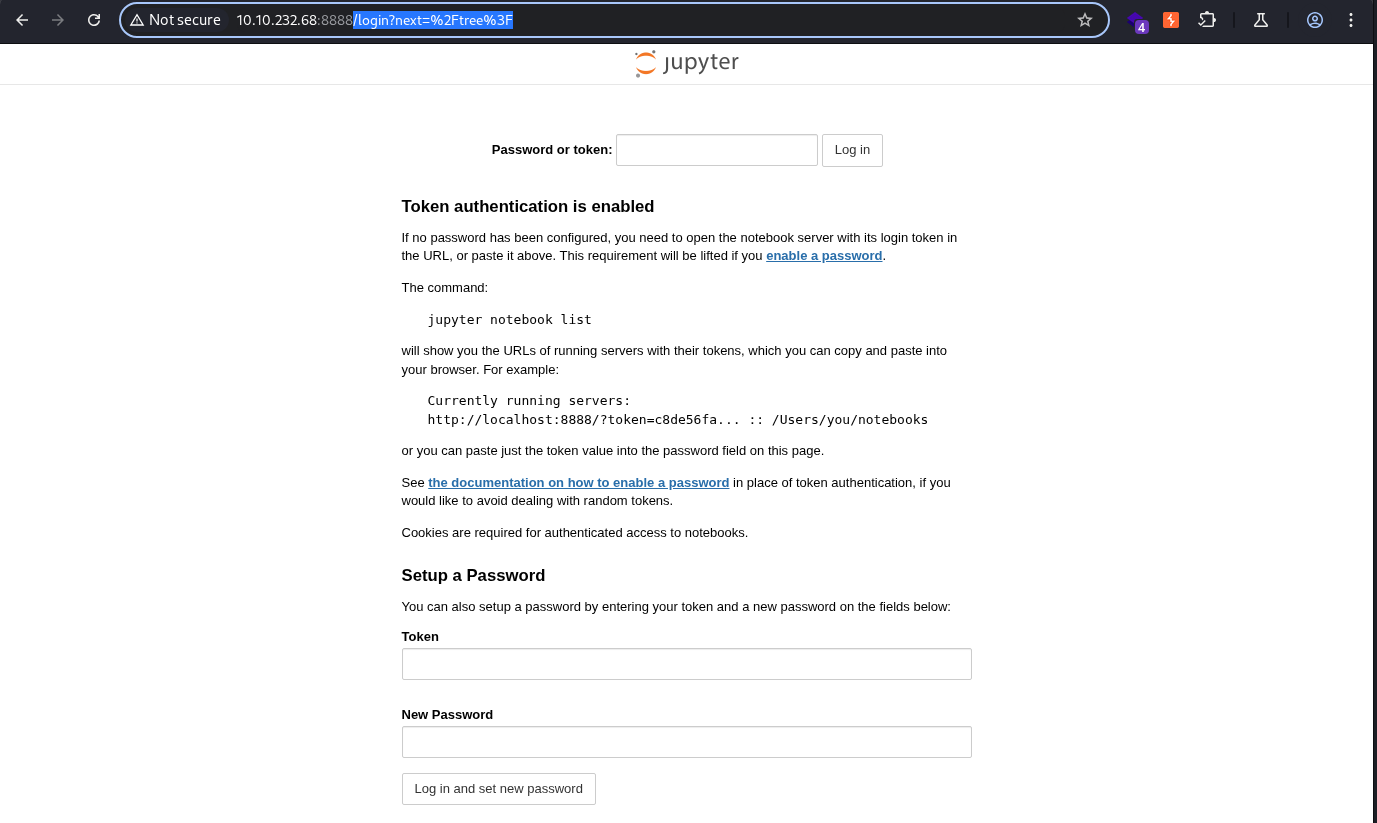
Task: Open the Chrome Labs flask icon
Action: (1260, 20)
